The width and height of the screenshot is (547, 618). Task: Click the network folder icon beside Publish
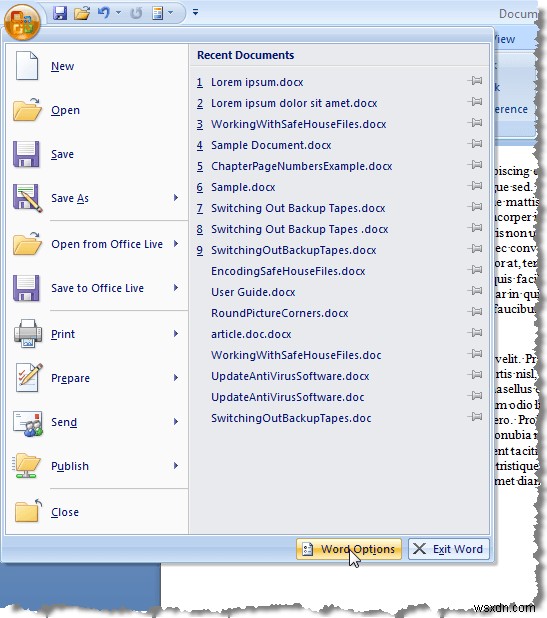pos(26,466)
